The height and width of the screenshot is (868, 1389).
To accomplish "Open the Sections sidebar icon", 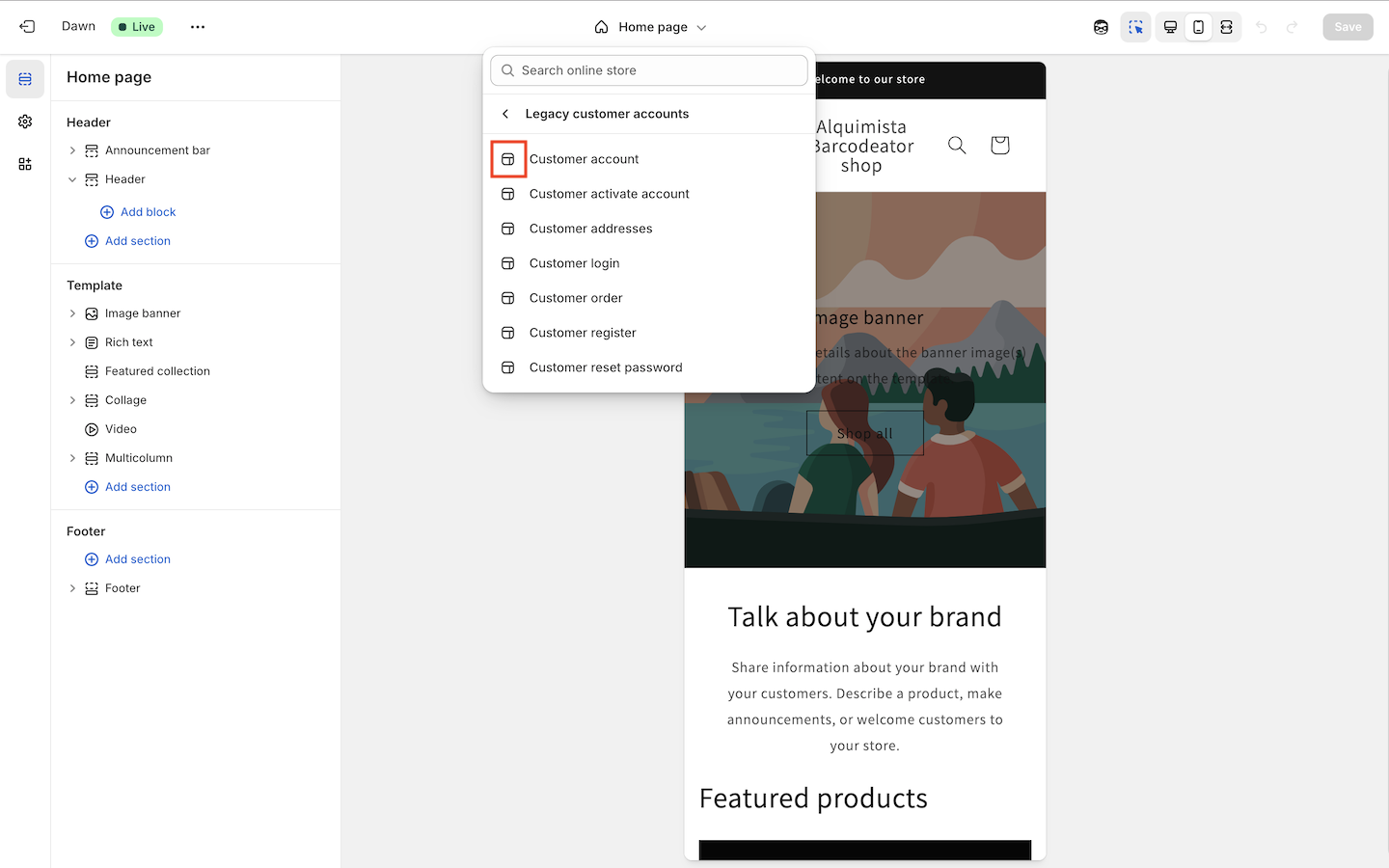I will point(25,79).
